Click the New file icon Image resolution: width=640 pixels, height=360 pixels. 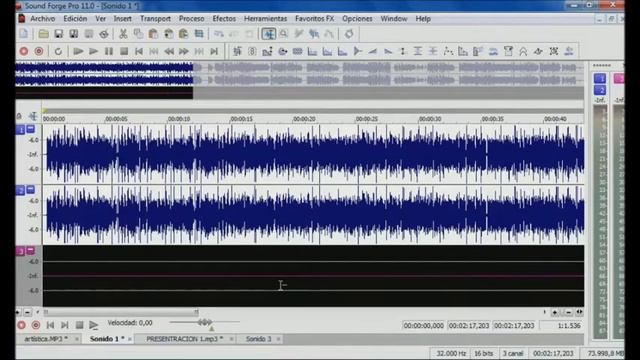[24, 34]
